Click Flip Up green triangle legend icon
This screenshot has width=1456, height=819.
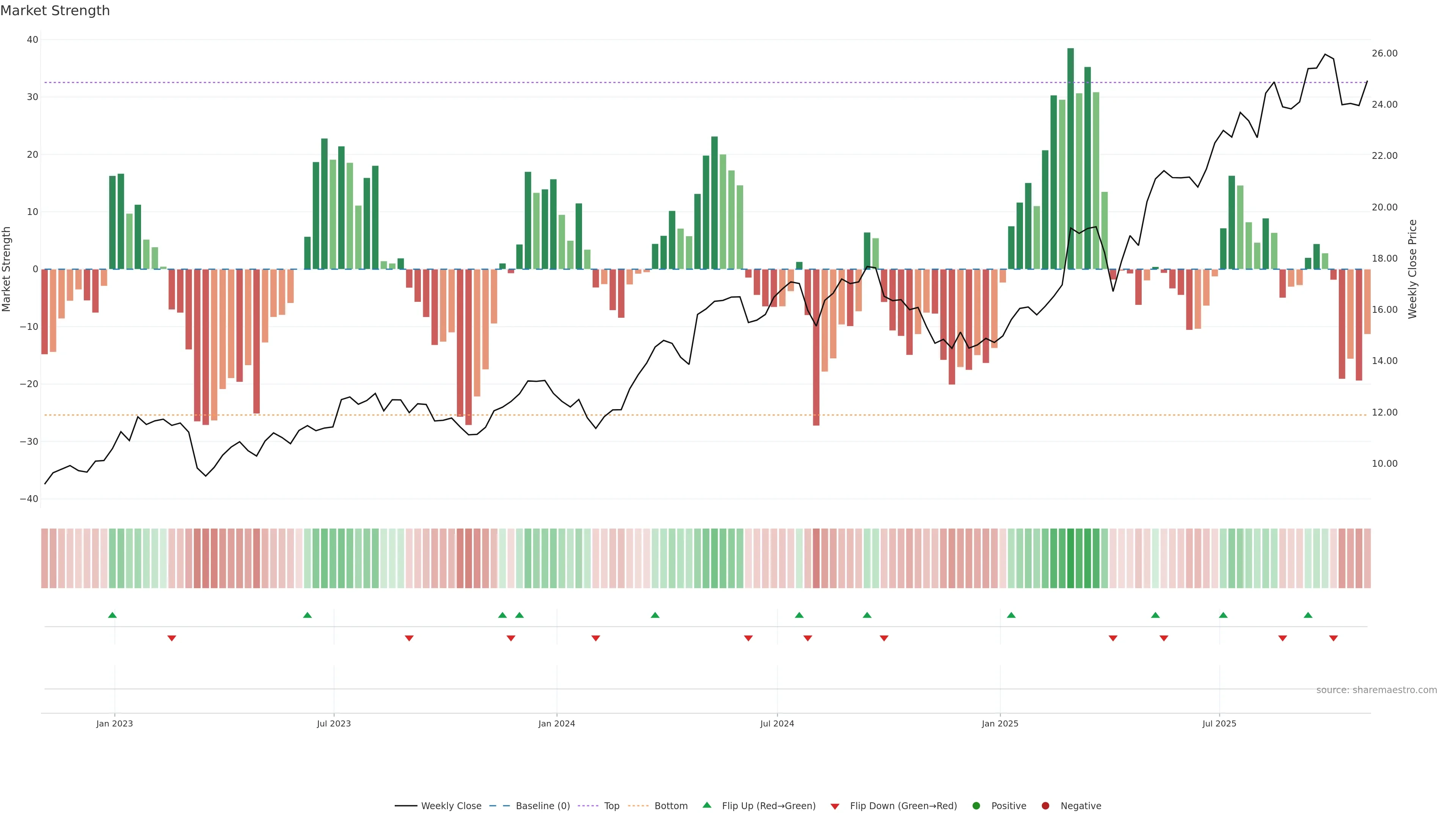(706, 805)
